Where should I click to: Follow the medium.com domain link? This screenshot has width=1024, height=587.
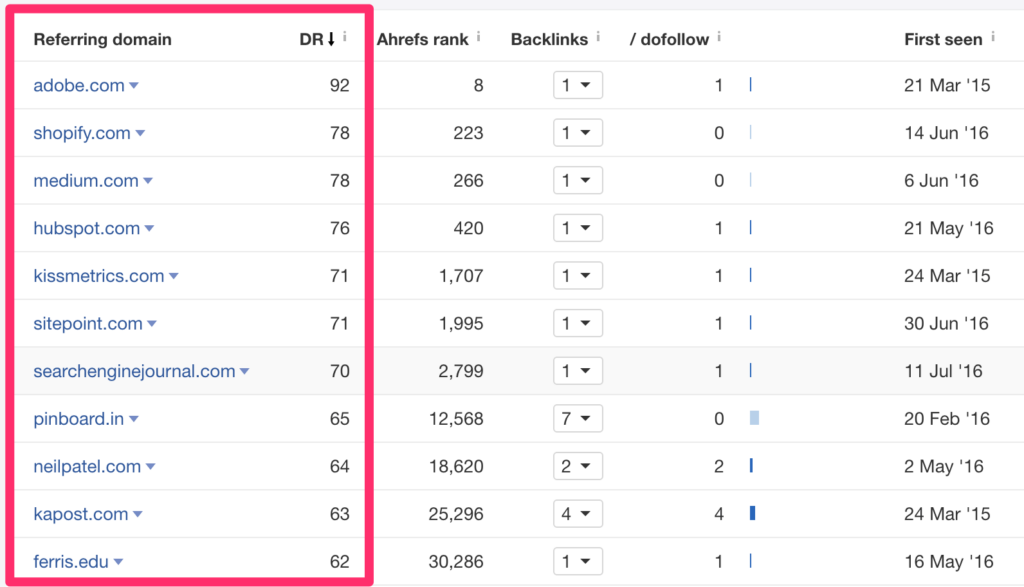pyautogui.click(x=86, y=181)
